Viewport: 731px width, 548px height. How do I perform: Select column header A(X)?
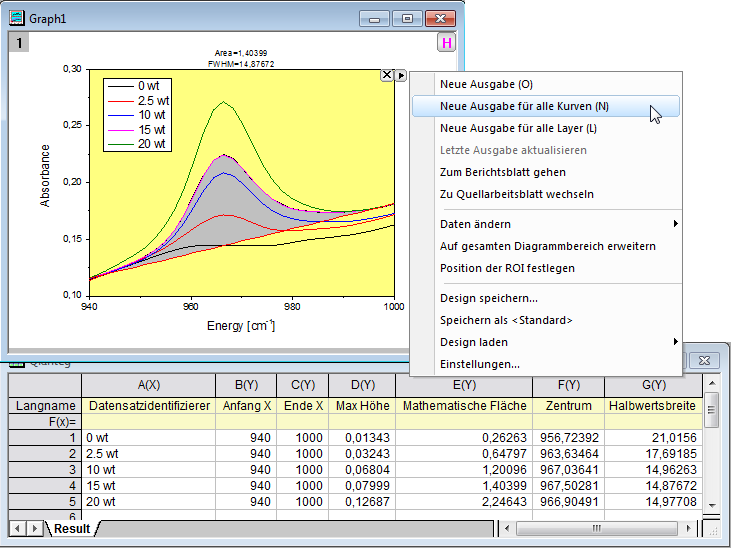(149, 385)
